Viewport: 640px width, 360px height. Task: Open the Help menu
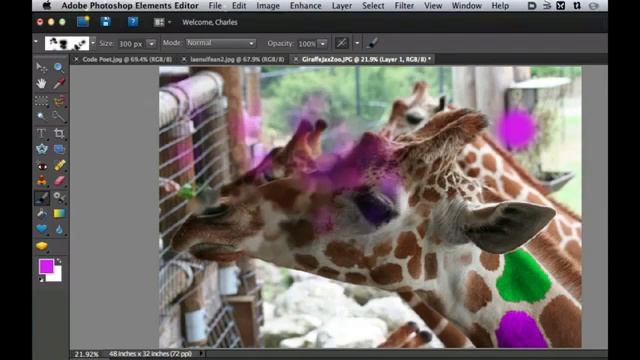[x=500, y=6]
